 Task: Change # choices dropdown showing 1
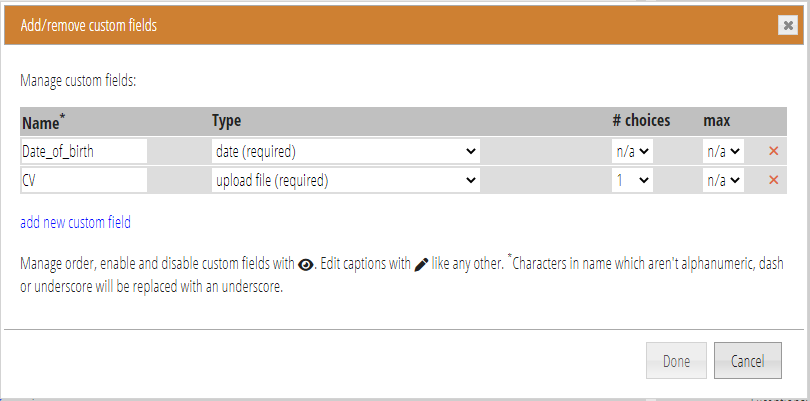coord(632,180)
